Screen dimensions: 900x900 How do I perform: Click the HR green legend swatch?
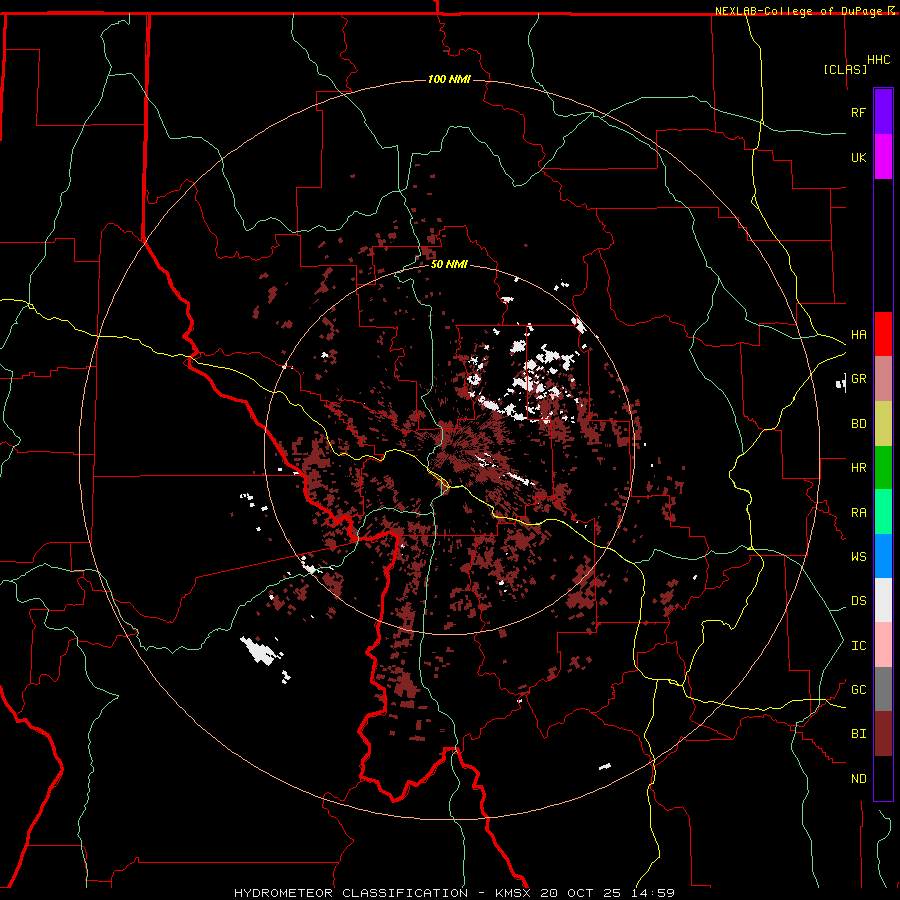pyautogui.click(x=883, y=468)
